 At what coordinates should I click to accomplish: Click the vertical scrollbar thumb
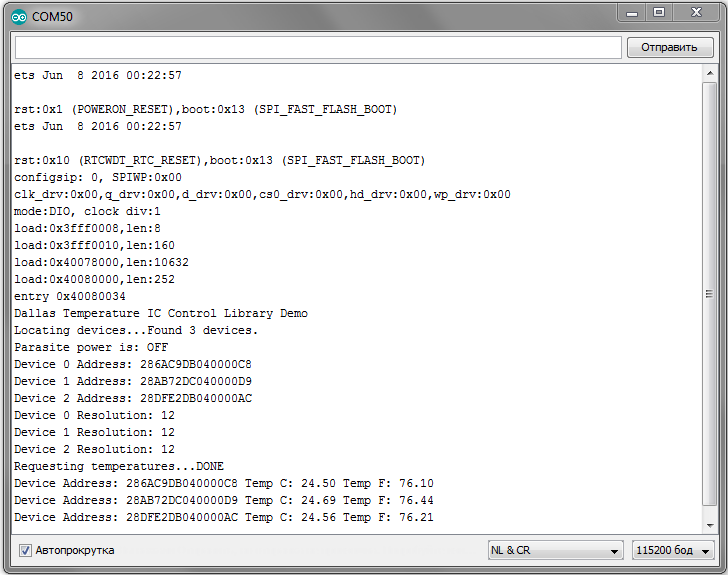pyautogui.click(x=710, y=294)
